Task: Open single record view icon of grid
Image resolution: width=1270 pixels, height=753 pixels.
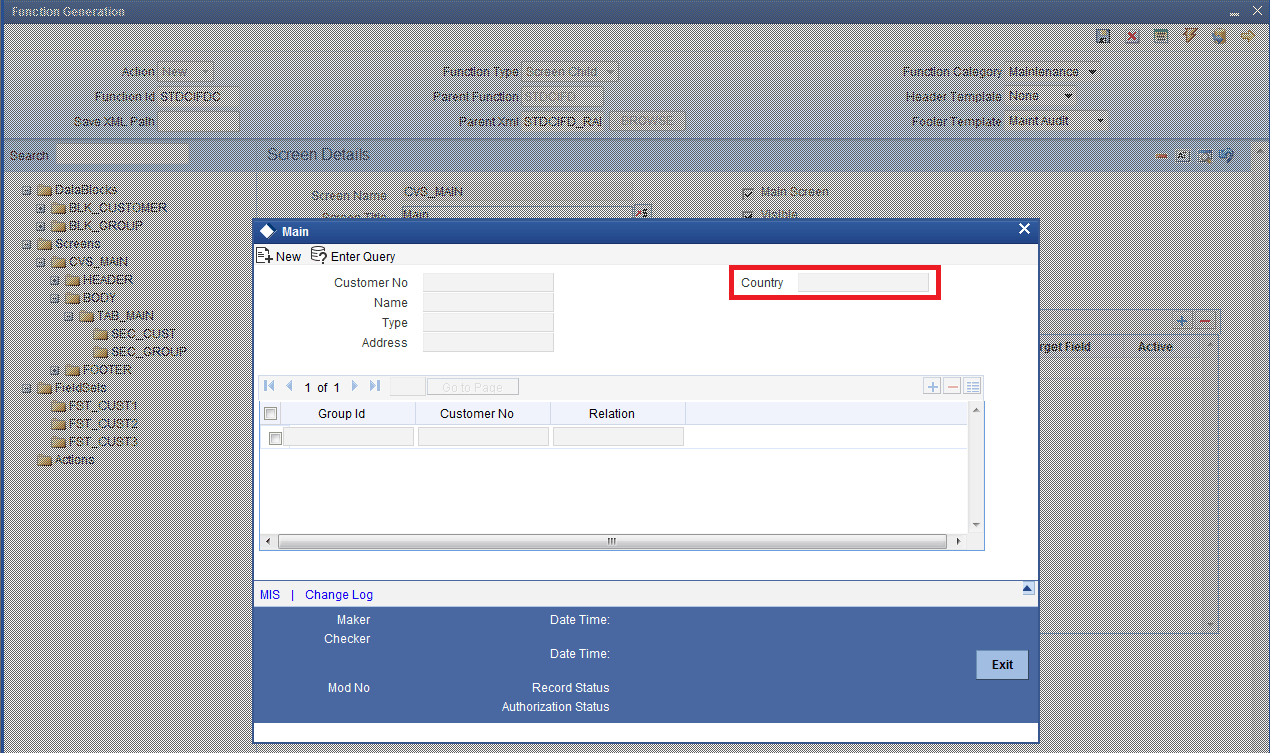Action: [x=972, y=386]
